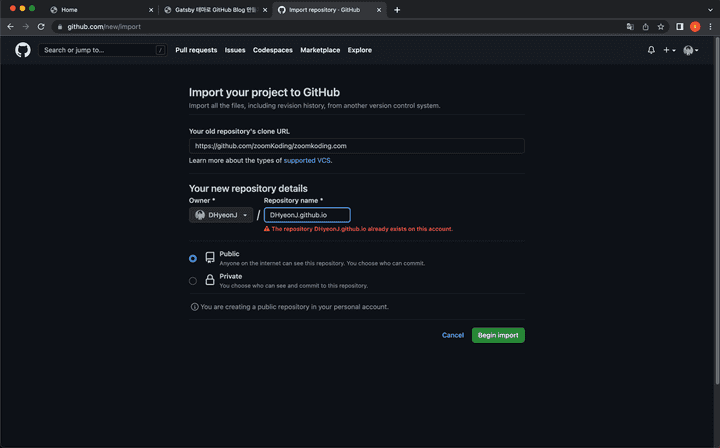Click the GitHub Octocat logo

(x=22, y=50)
